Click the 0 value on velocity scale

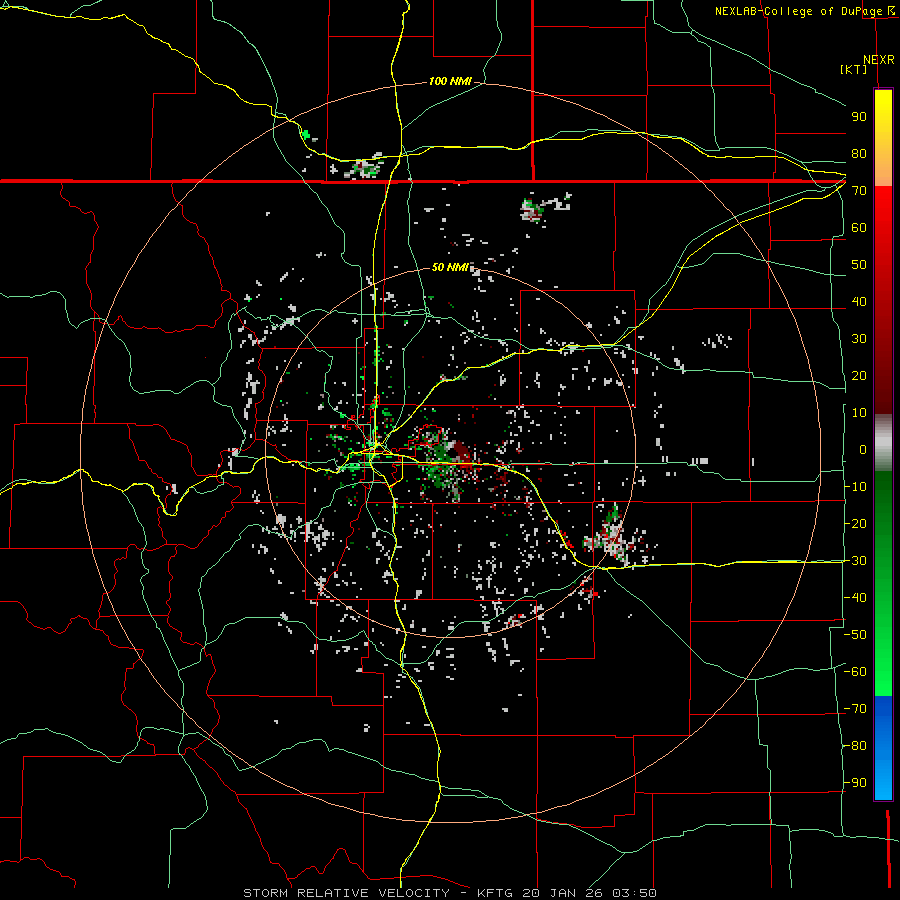tap(863, 449)
